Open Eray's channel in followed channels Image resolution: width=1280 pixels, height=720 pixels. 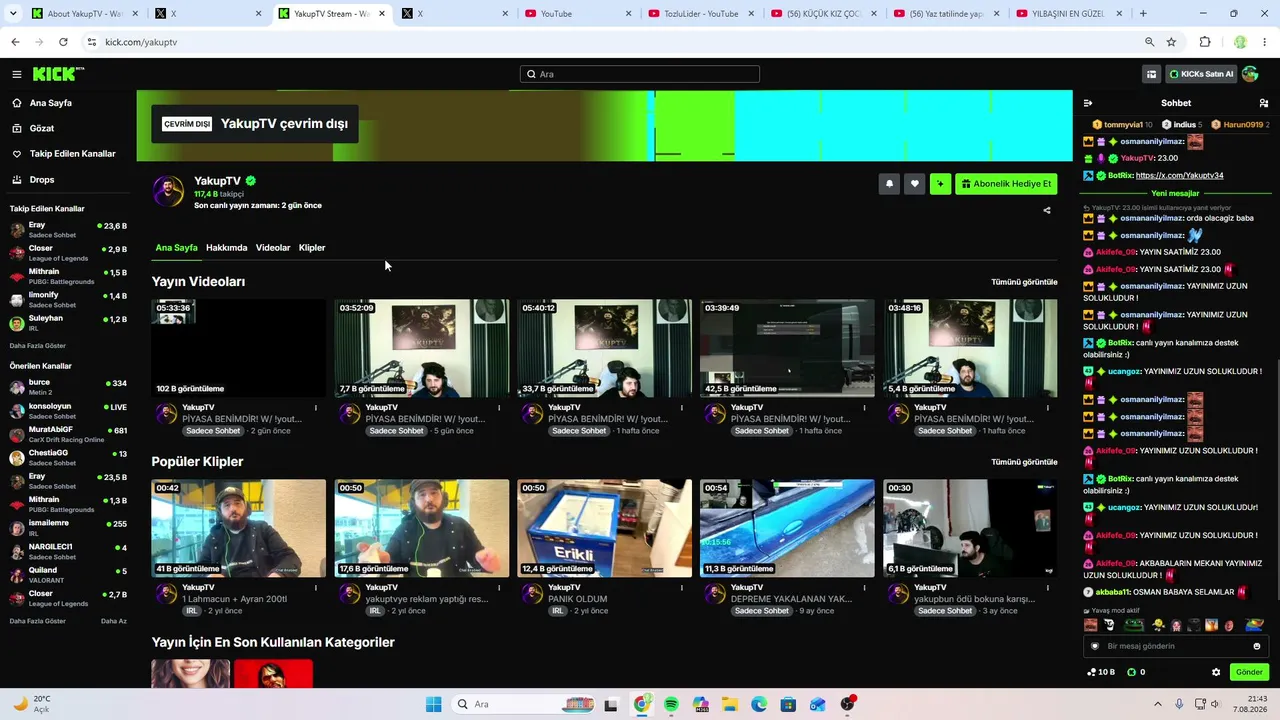click(68, 230)
